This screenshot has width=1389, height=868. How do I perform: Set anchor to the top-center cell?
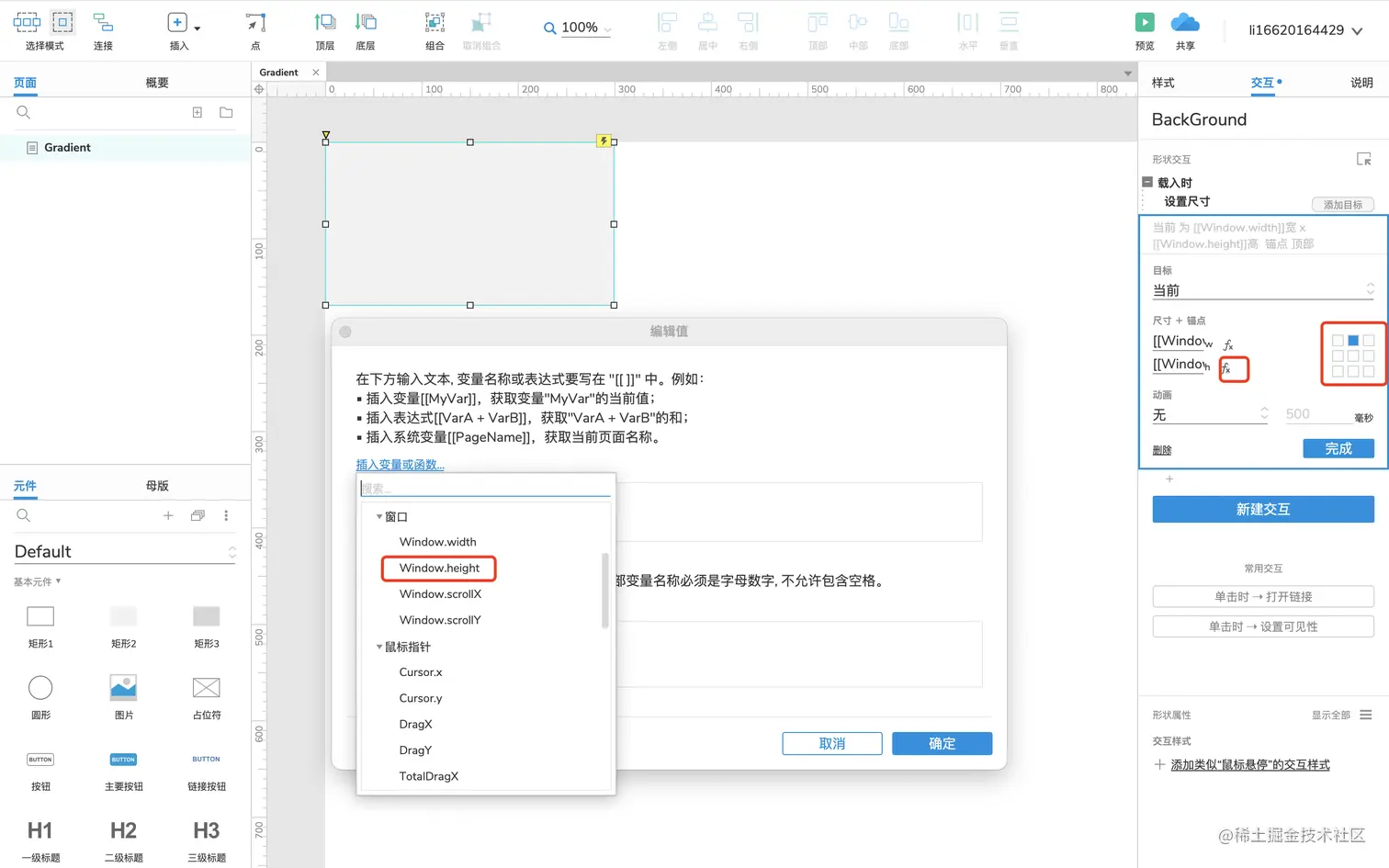[1353, 341]
